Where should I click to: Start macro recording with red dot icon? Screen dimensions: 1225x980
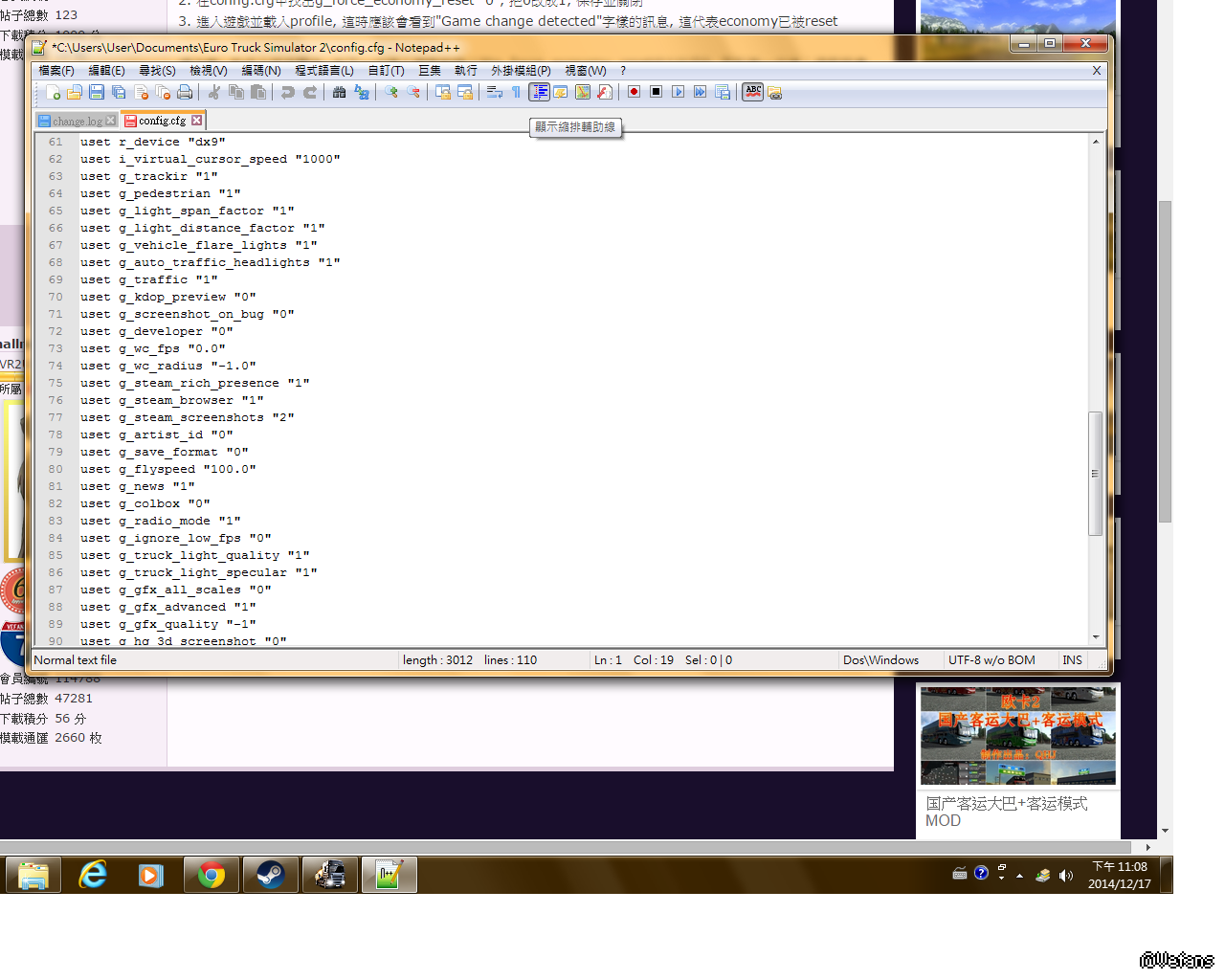(x=634, y=92)
